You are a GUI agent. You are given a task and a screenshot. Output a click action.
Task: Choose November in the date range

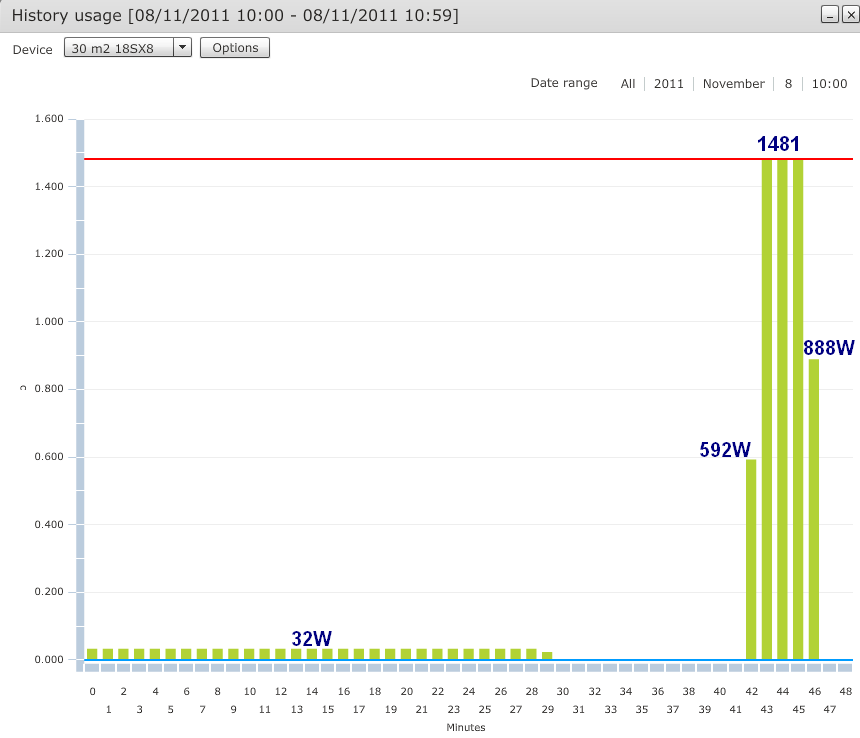(x=733, y=84)
